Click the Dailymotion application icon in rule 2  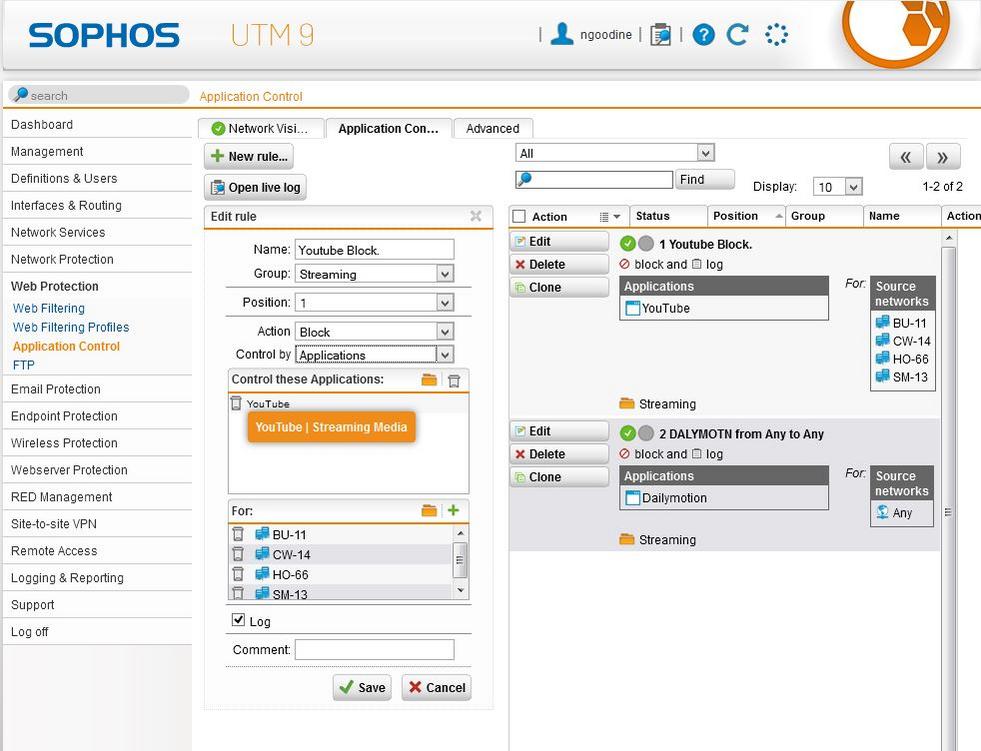[633, 498]
